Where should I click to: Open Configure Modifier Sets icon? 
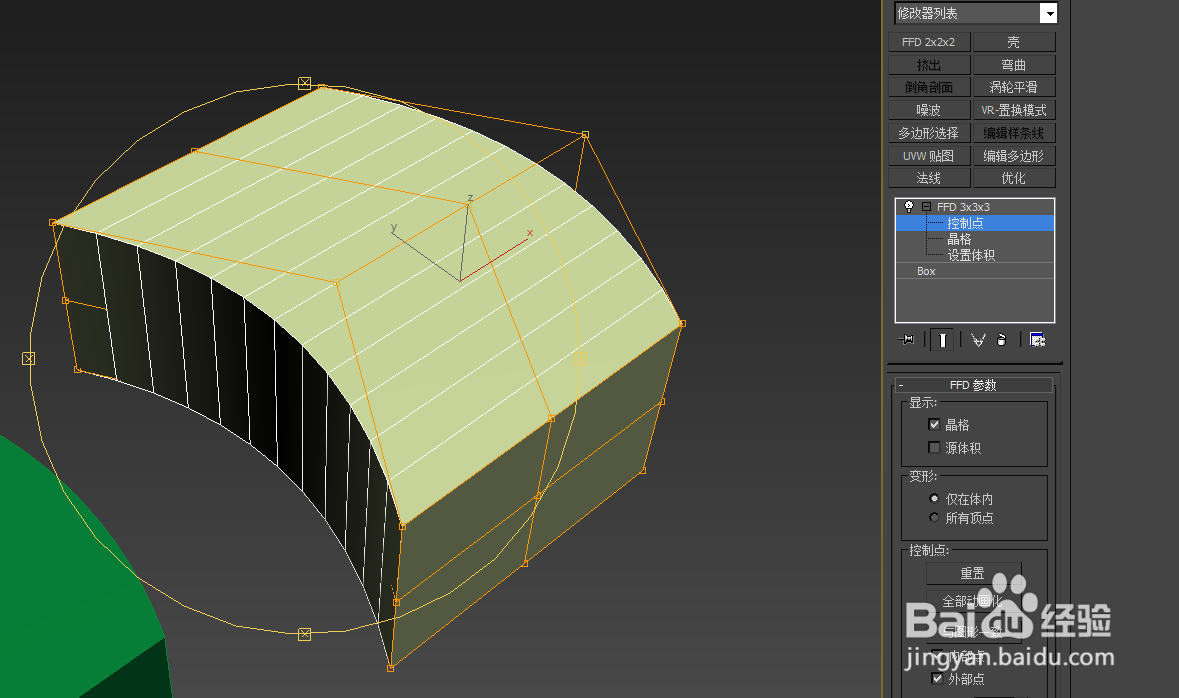1038,340
